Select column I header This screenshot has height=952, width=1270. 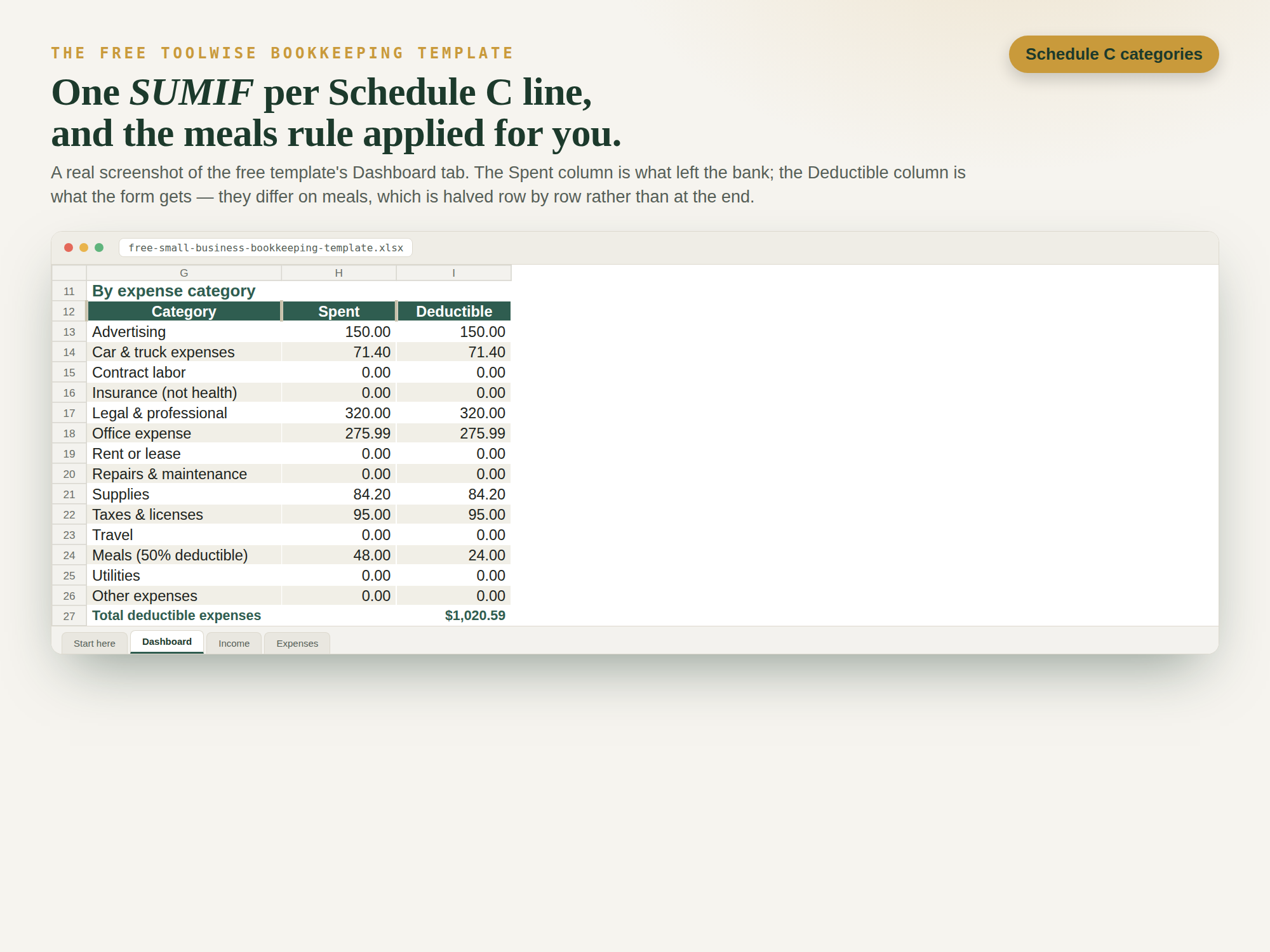(x=454, y=273)
